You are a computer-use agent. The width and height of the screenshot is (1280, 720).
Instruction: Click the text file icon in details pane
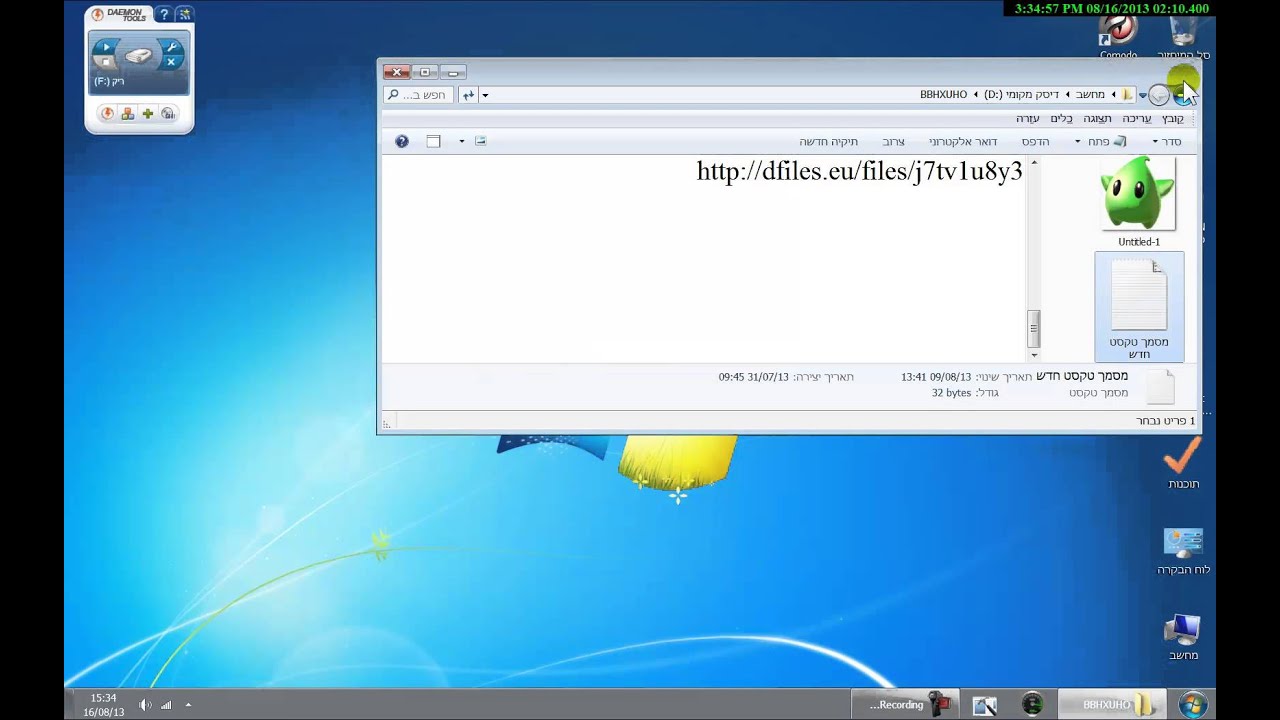coord(1160,386)
